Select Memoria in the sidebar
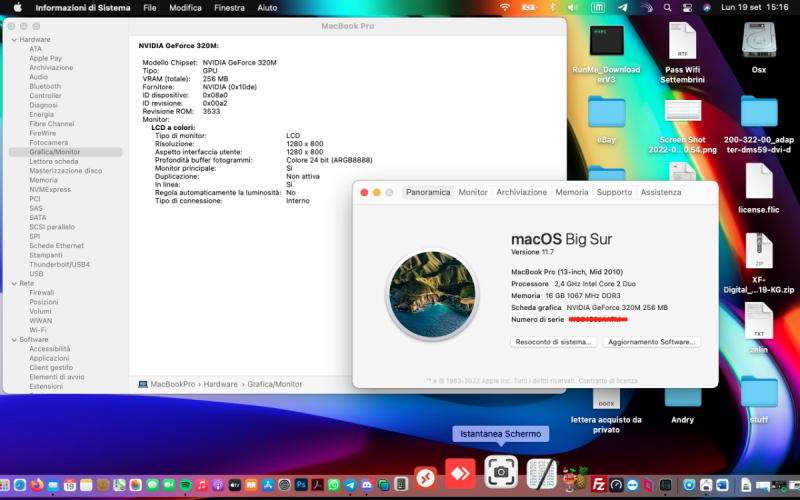 [43, 180]
